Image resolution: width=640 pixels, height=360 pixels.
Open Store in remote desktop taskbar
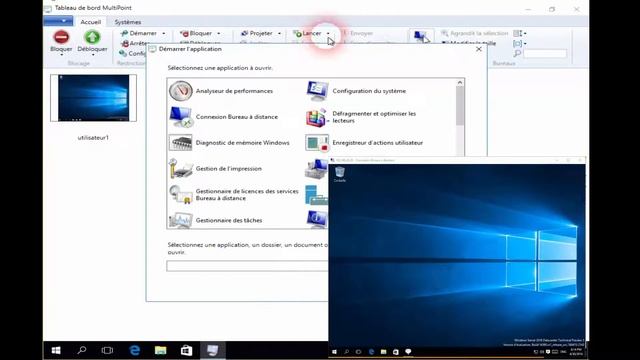tap(396, 351)
